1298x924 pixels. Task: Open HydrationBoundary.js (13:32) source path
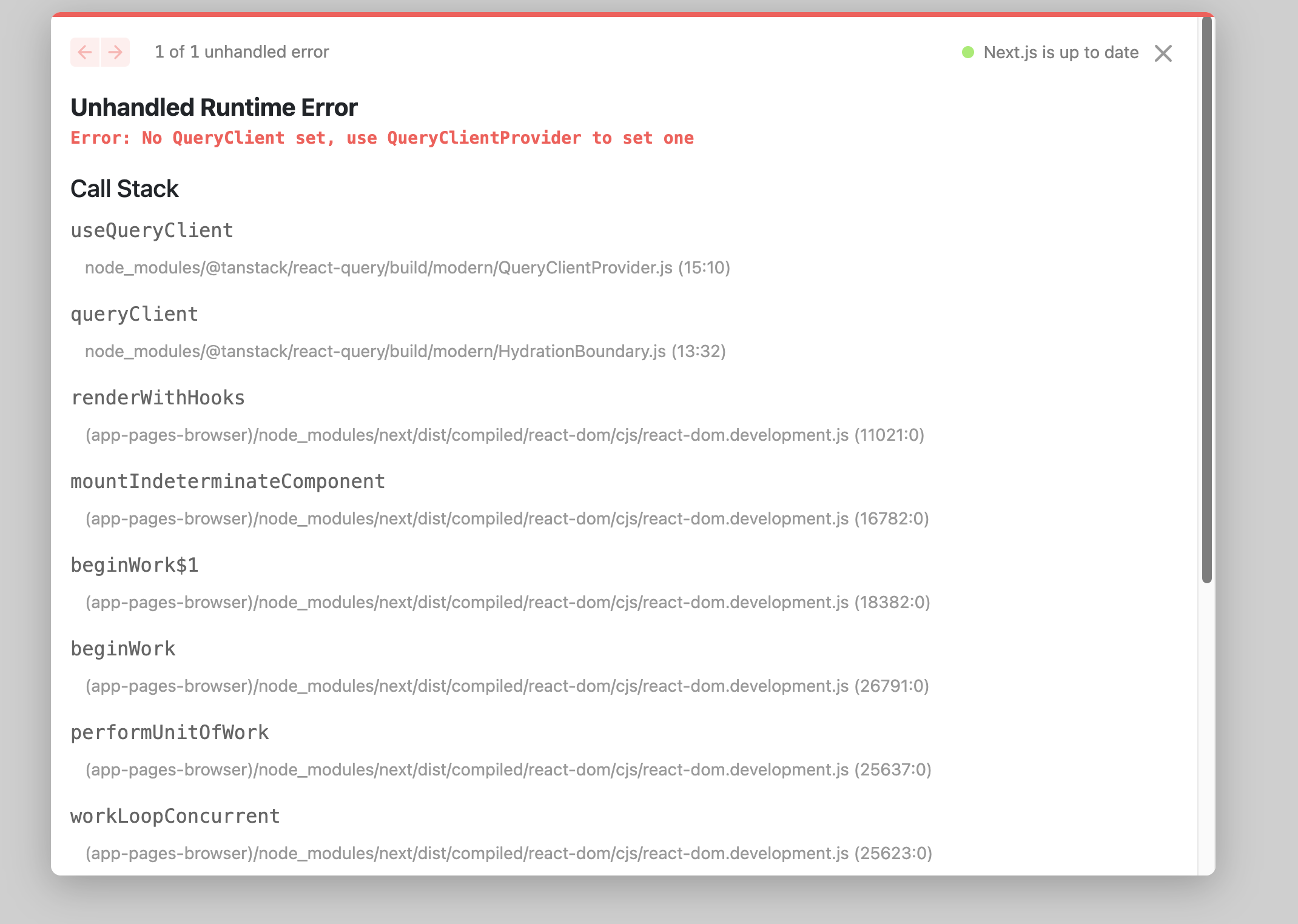[405, 352]
